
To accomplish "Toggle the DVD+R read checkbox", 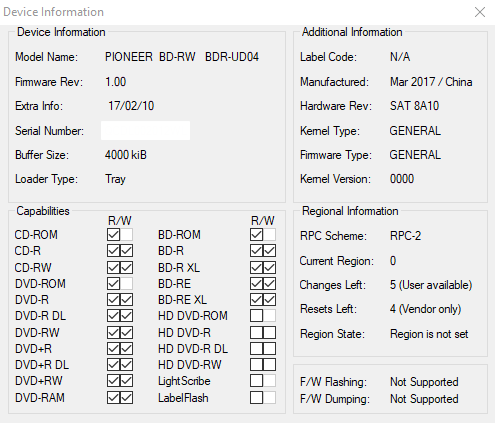I will point(113,349).
